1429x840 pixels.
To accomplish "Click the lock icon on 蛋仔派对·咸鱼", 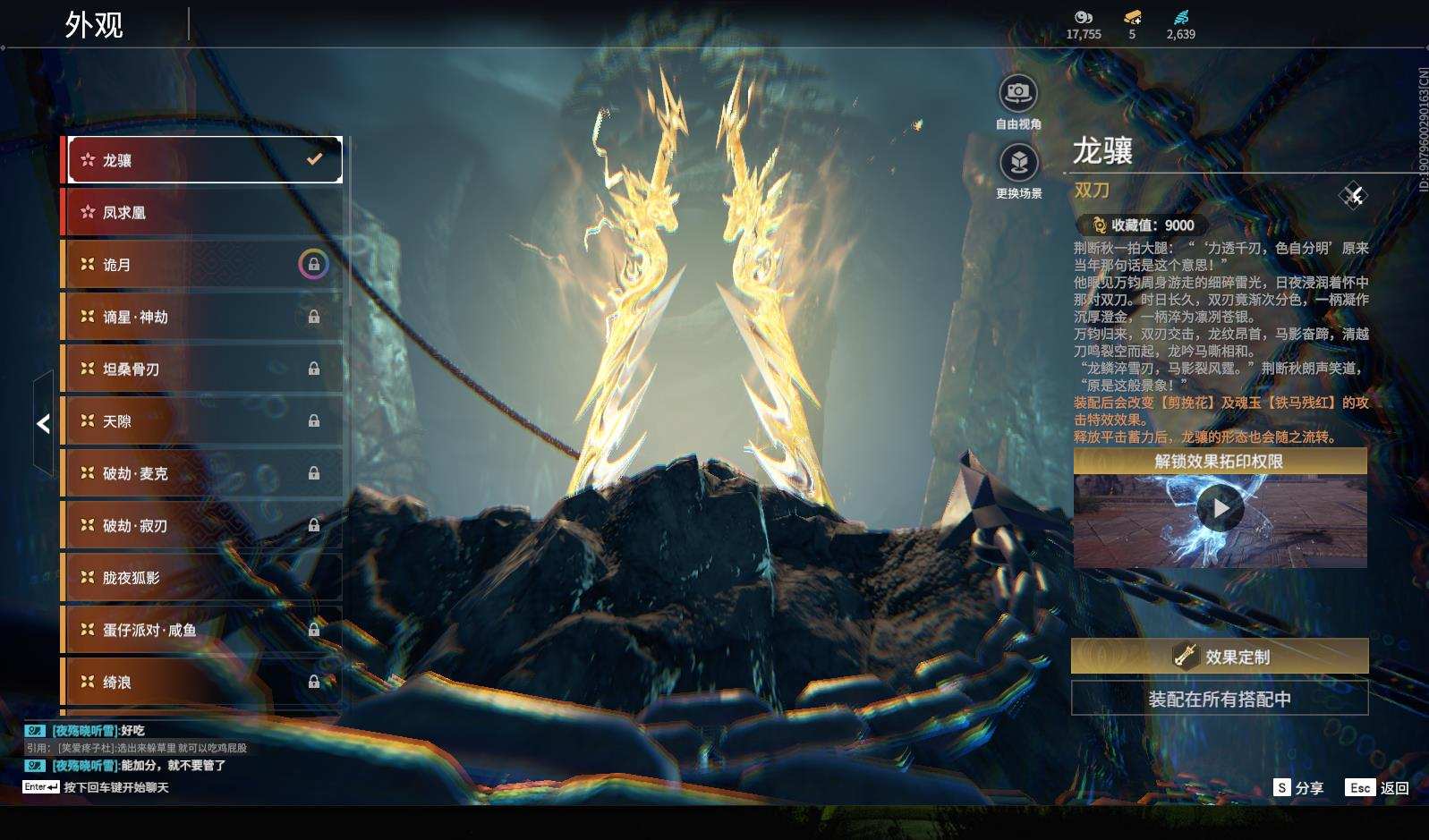I will tap(314, 630).
